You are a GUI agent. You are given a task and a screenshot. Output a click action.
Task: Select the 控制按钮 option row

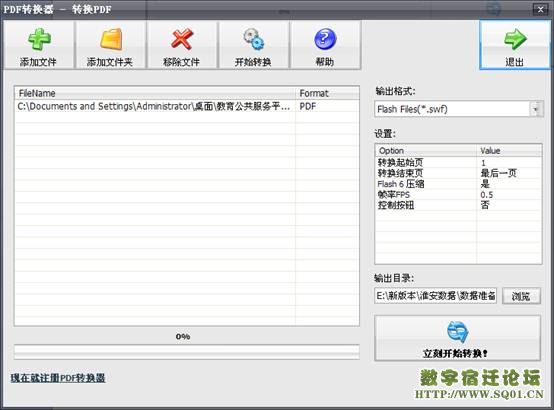(x=458, y=205)
